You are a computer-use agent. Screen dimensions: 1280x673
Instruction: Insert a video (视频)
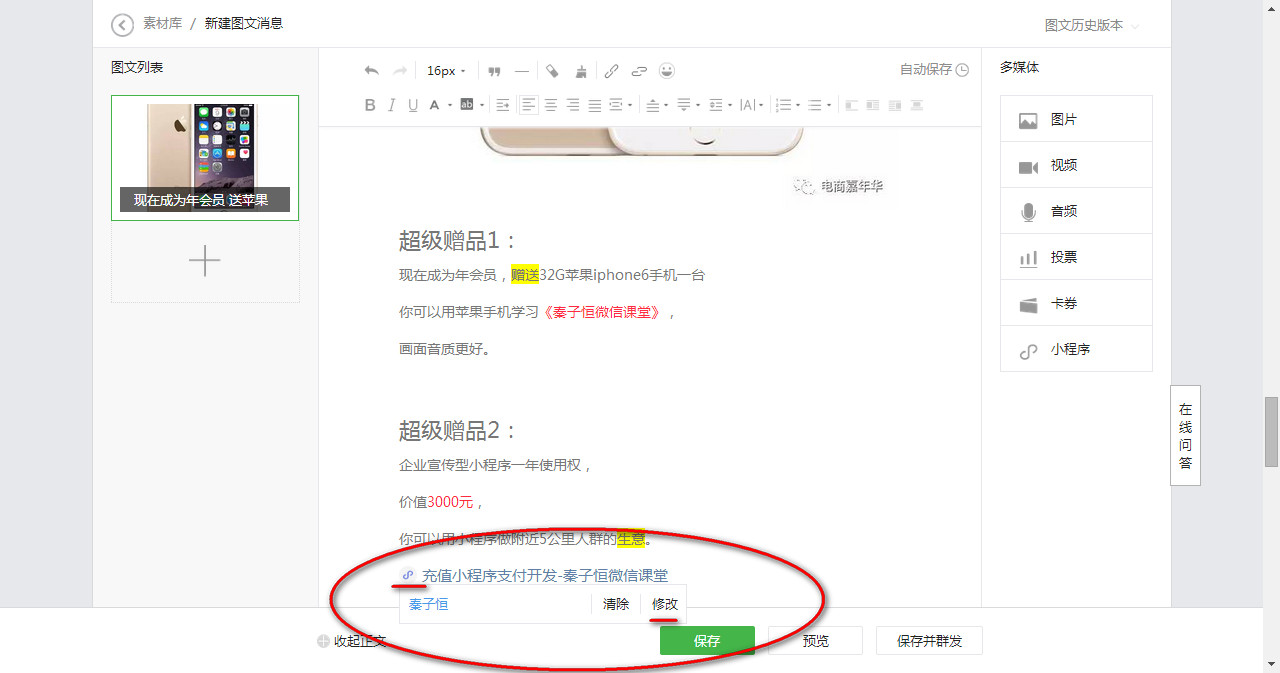(x=1076, y=165)
